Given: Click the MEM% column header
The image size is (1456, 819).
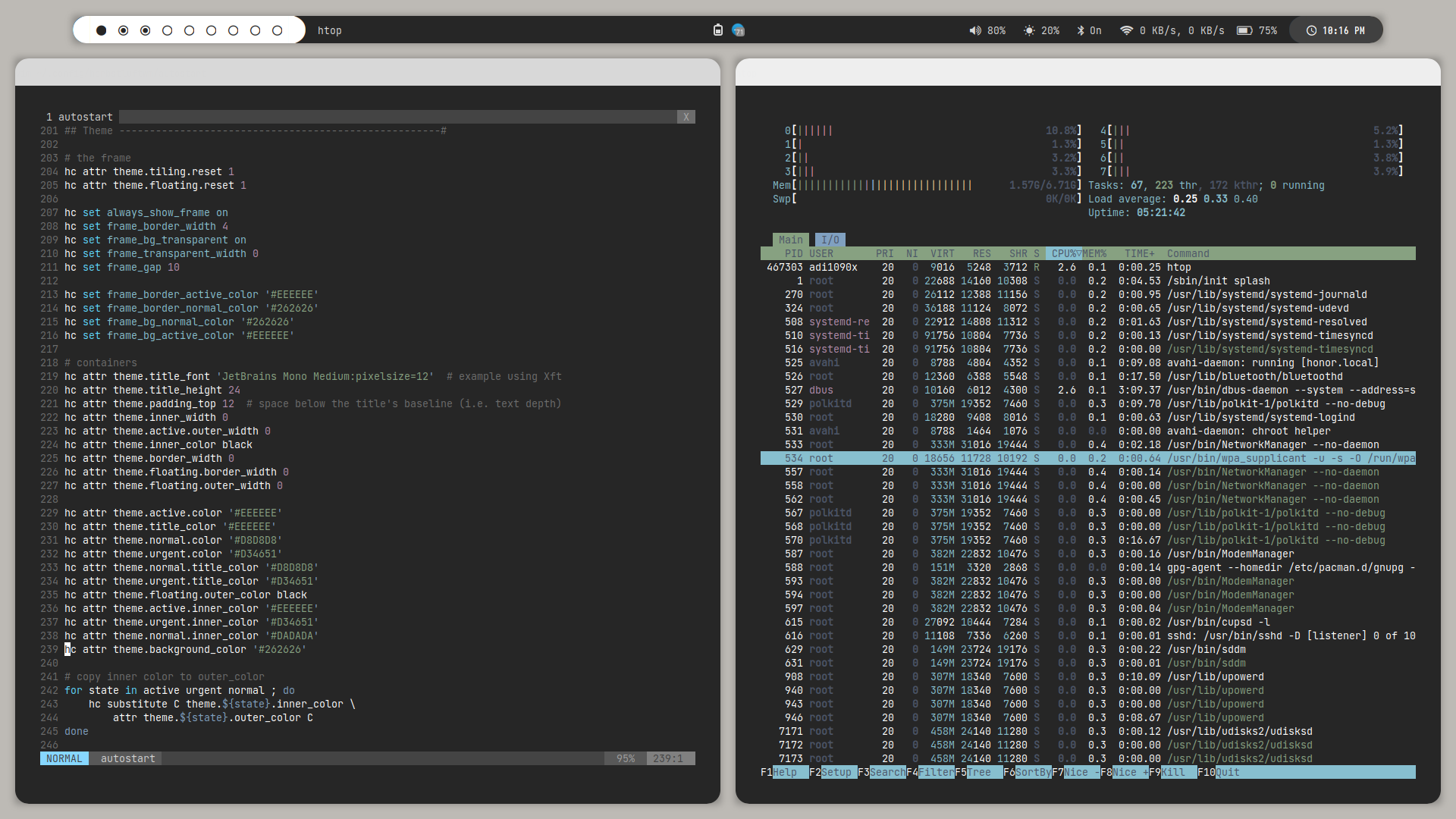Looking at the screenshot, I should pyautogui.click(x=1094, y=253).
